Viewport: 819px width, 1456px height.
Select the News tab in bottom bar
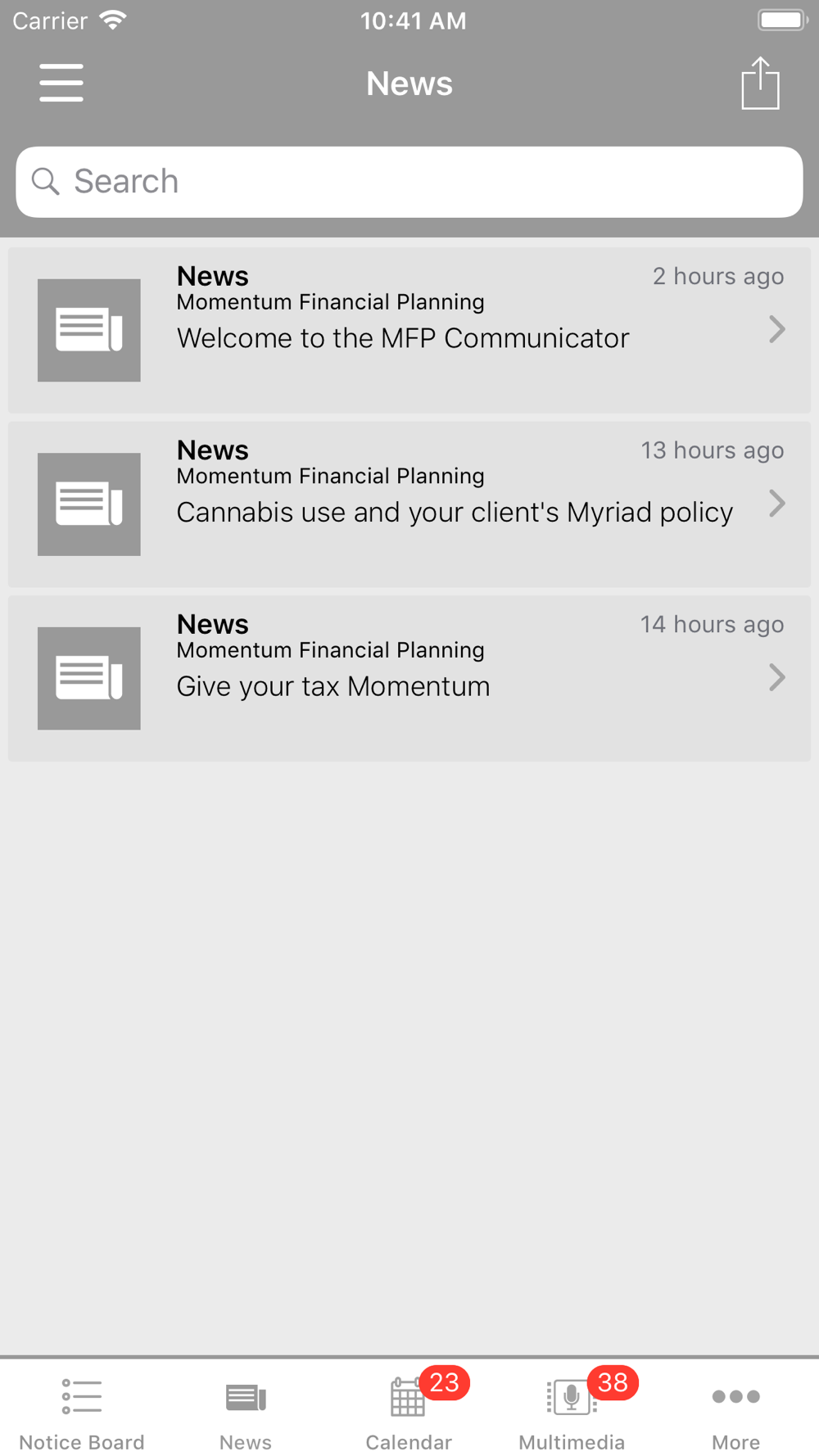point(246,1413)
